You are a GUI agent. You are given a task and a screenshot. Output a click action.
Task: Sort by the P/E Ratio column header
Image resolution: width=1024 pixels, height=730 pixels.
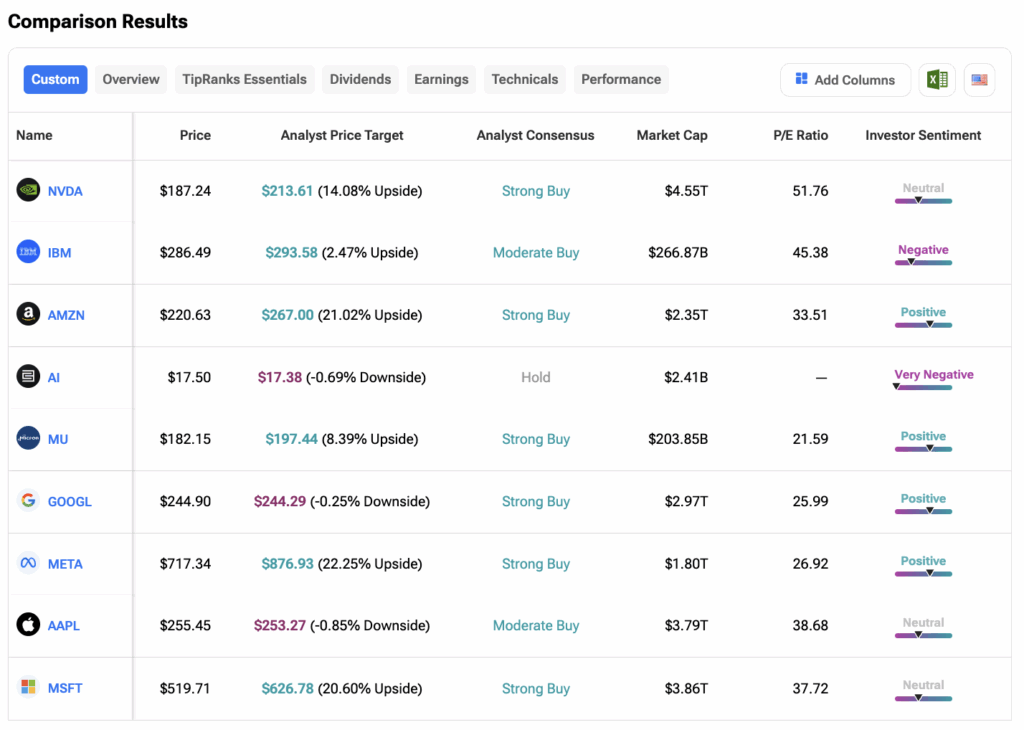point(800,135)
